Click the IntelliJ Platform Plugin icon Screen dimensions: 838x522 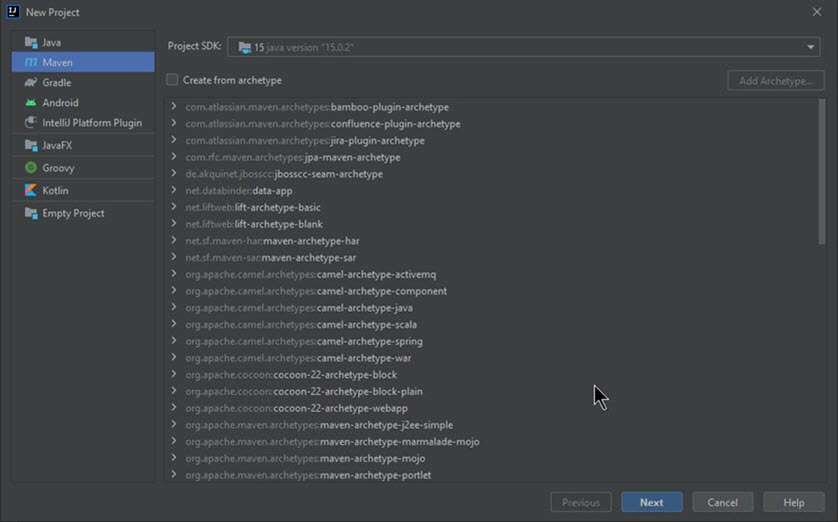click(31, 122)
